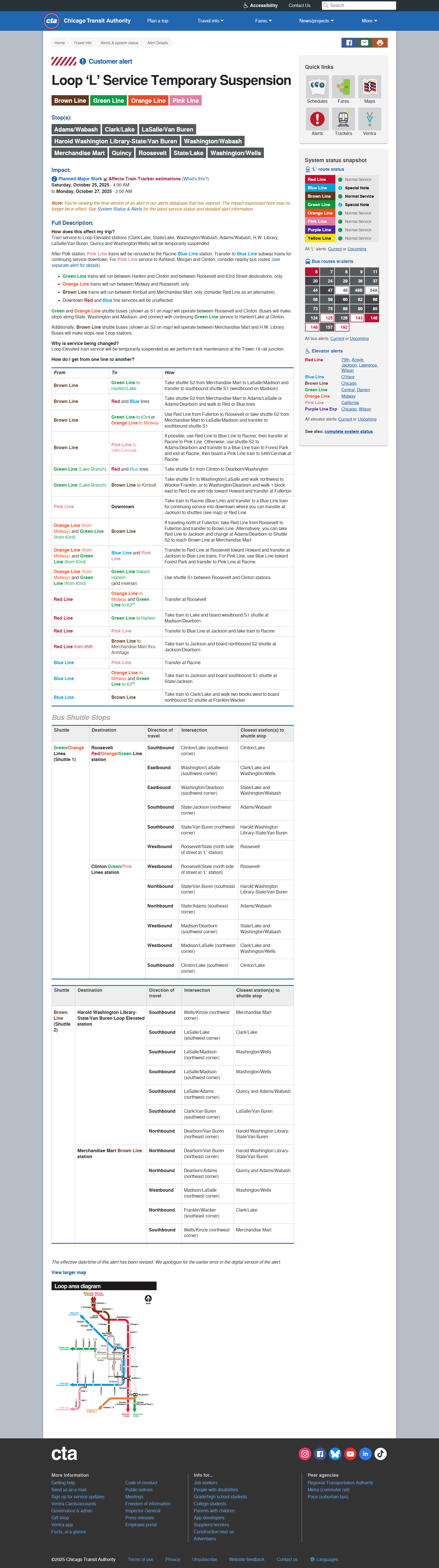
Task: Open the Trackers quick link icon
Action: coord(343,119)
